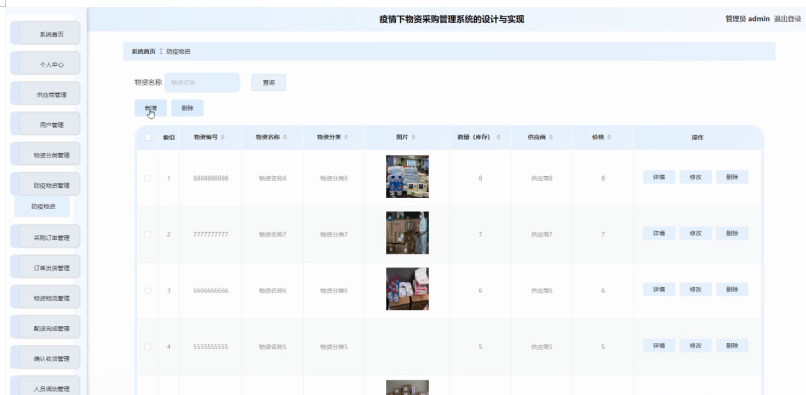The width and height of the screenshot is (806, 395).
Task: Click 修改 for row 5555555555
Action: coord(695,346)
